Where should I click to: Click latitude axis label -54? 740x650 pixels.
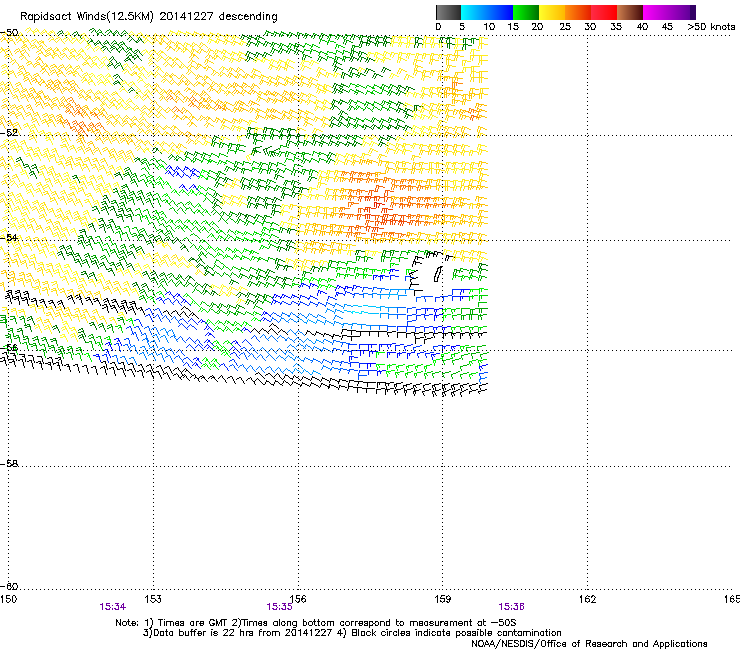pyautogui.click(x=9, y=237)
